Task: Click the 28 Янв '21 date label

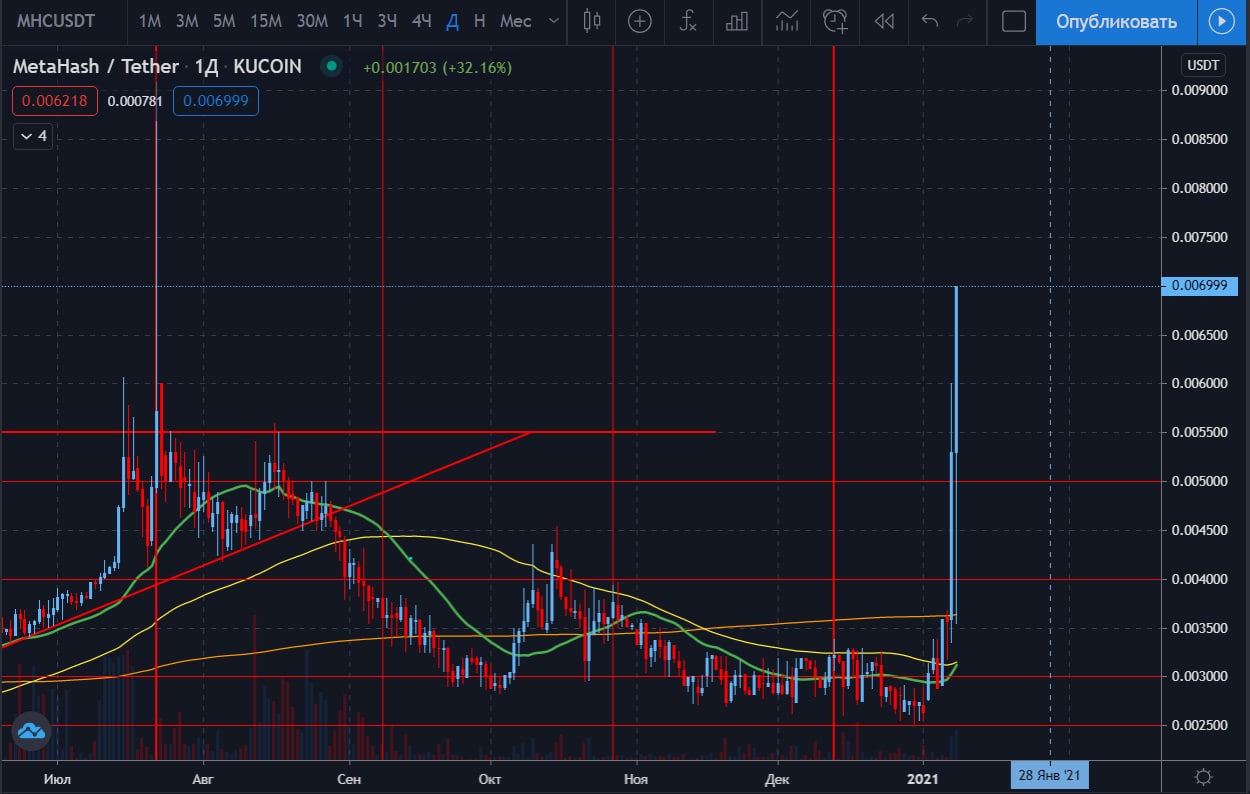Action: coord(1049,775)
